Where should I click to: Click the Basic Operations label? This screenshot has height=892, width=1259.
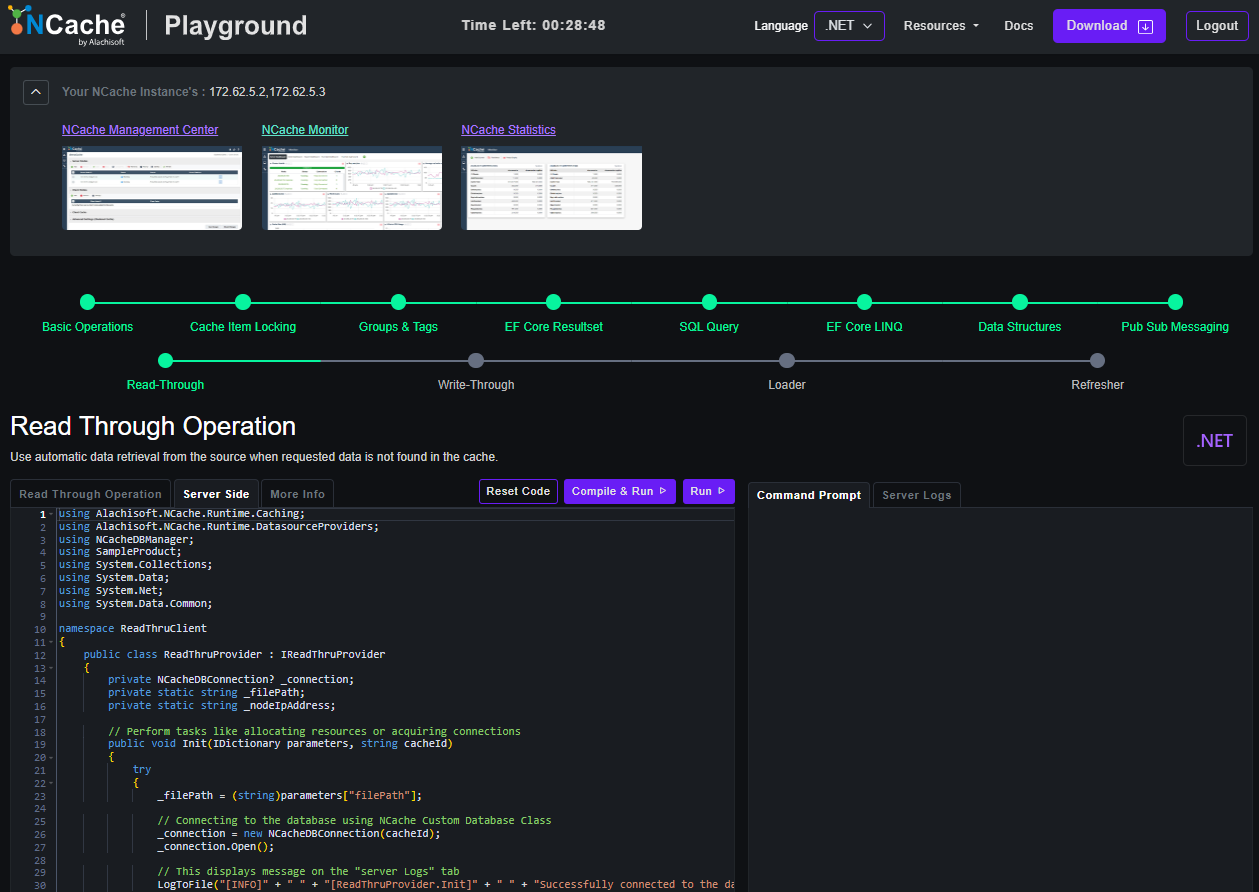click(x=87, y=327)
